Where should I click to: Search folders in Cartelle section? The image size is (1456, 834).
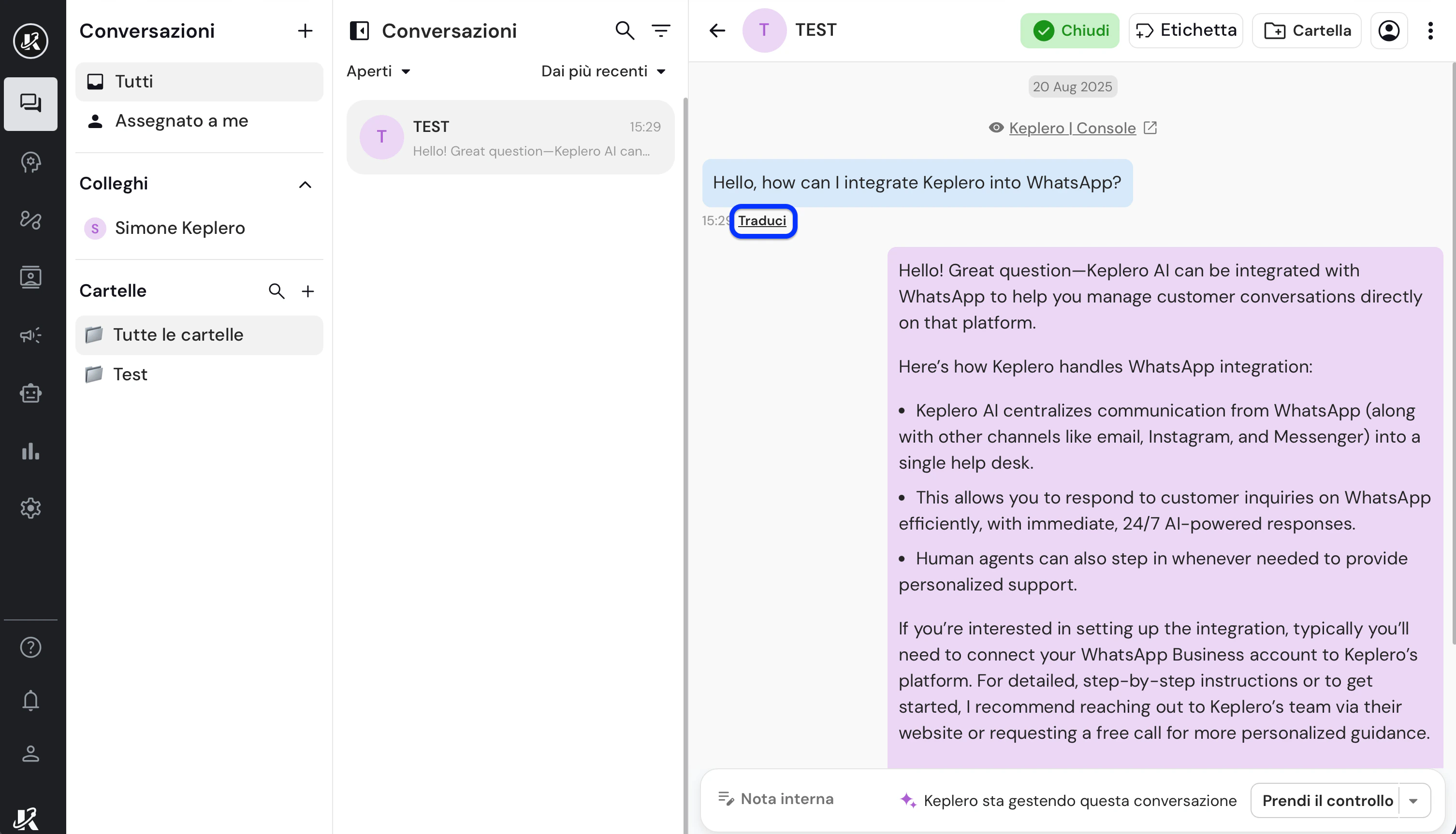(277, 291)
